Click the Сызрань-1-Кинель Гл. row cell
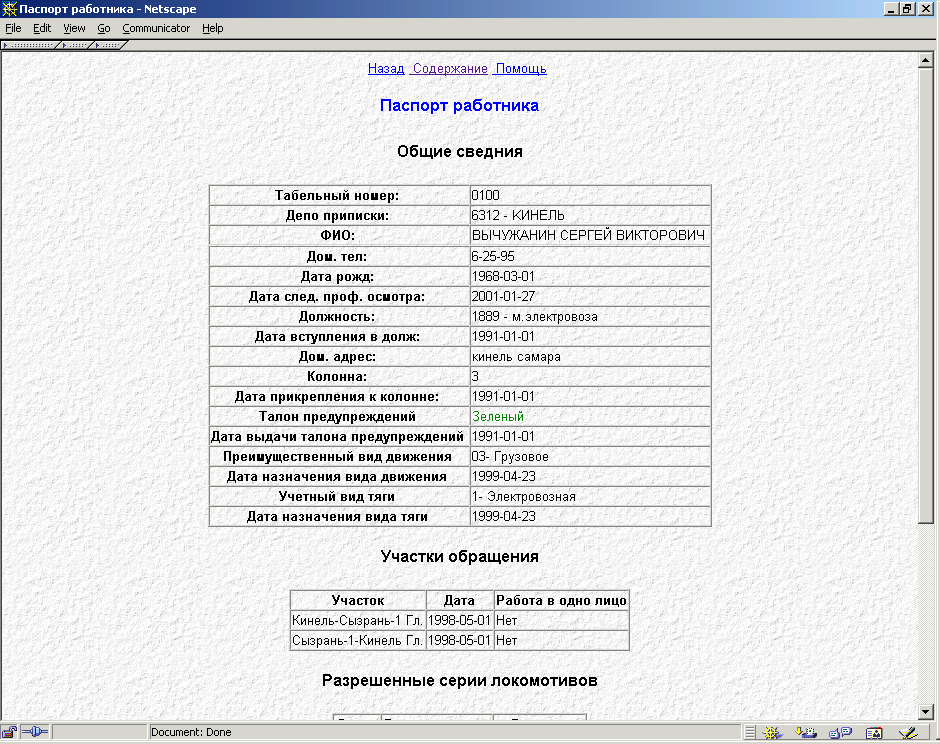Viewport: 940px width, 744px height. click(358, 640)
